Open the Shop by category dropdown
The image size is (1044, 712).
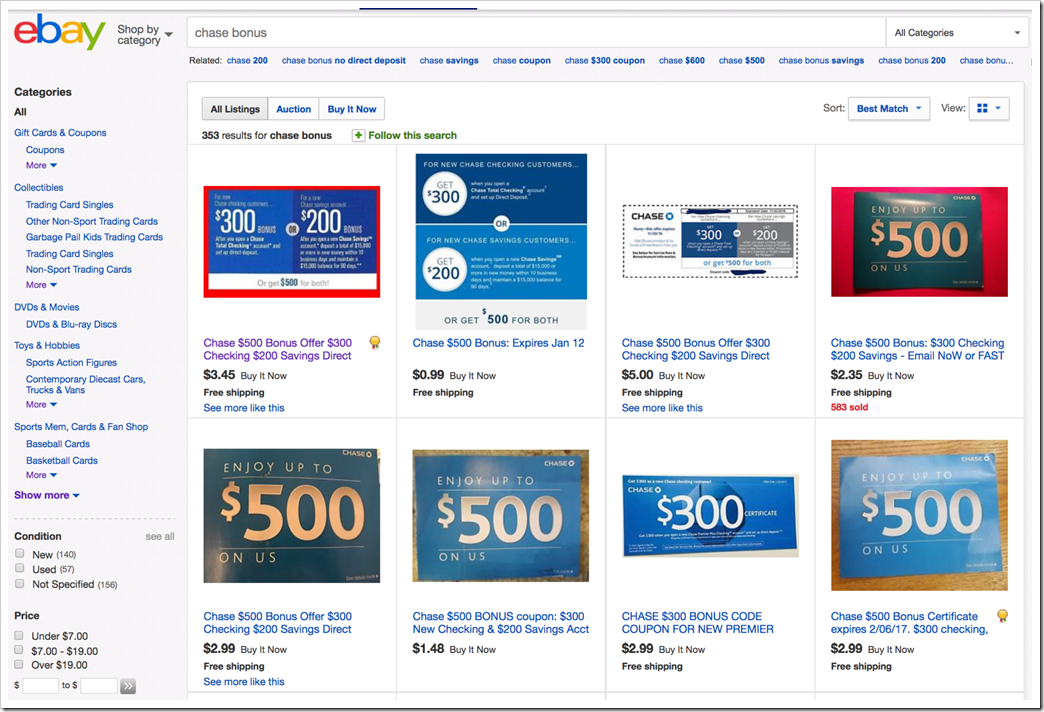pos(144,34)
